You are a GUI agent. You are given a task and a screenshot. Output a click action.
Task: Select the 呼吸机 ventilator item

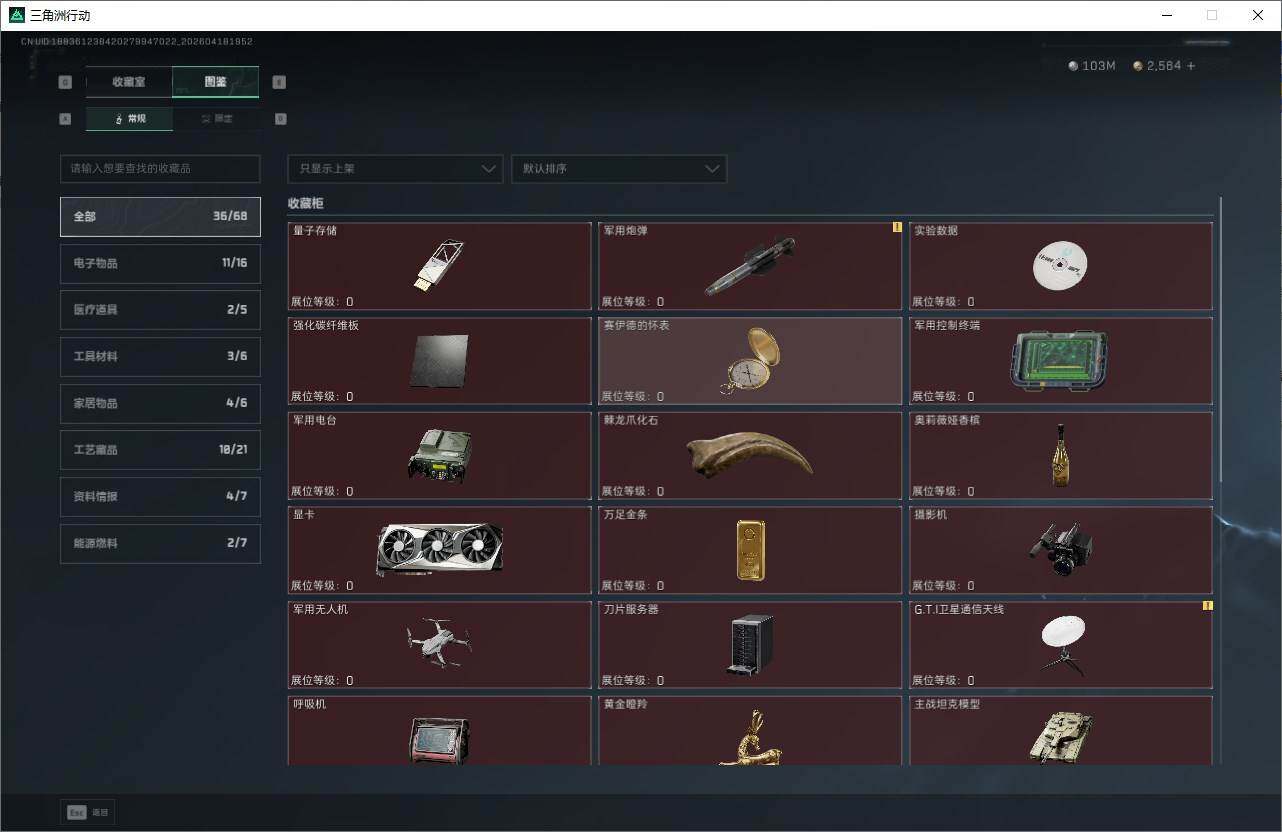[x=439, y=731]
